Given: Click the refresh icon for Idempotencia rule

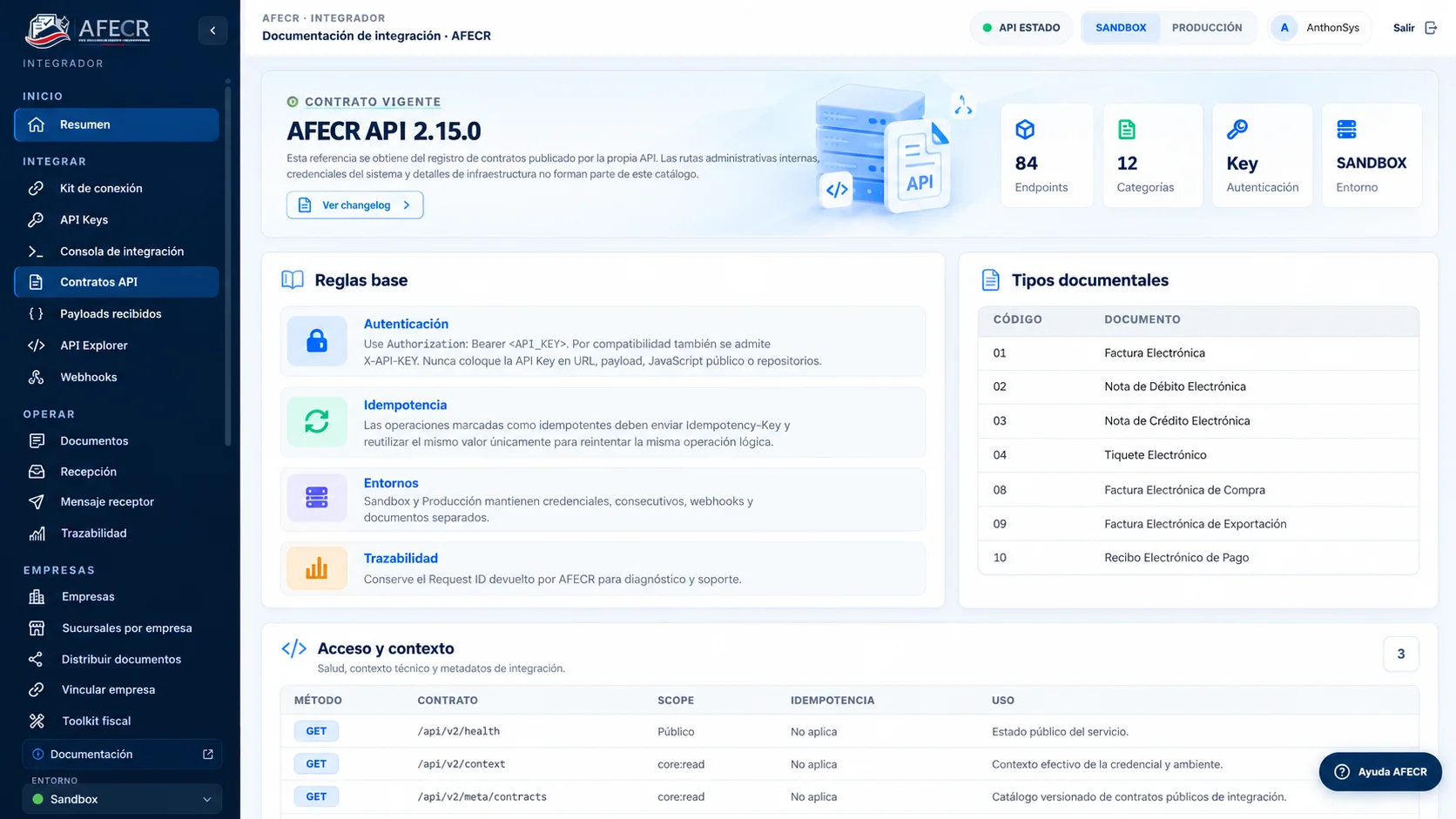Looking at the screenshot, I should (x=317, y=422).
